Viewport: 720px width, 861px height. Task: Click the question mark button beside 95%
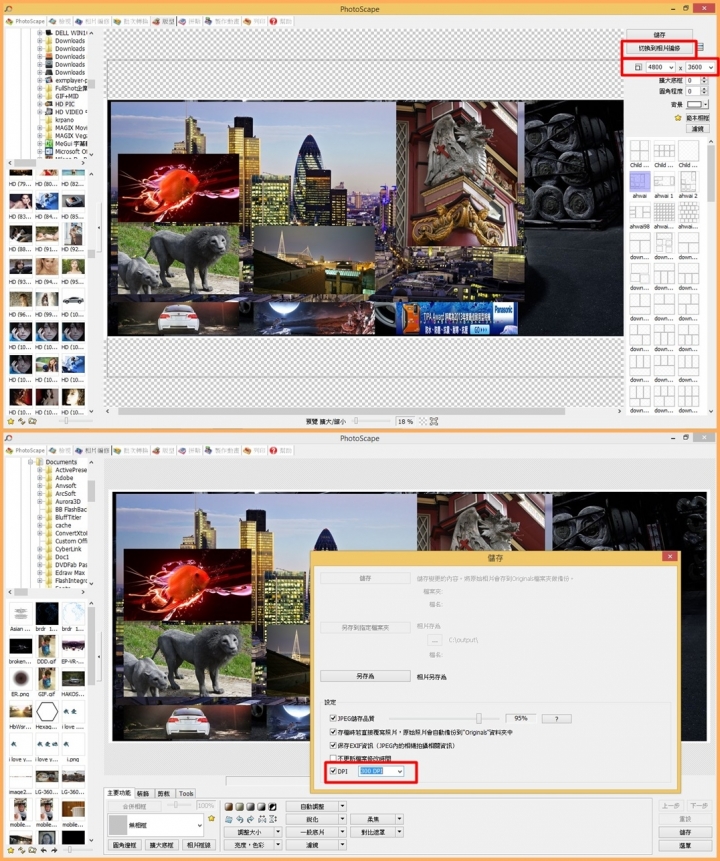point(556,718)
